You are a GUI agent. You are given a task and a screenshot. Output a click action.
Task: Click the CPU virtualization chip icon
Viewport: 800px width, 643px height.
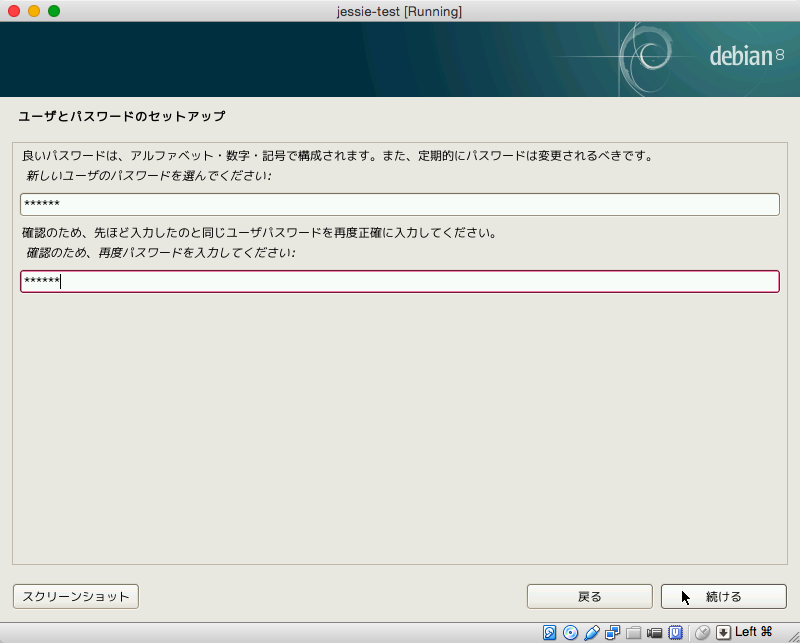tap(676, 633)
